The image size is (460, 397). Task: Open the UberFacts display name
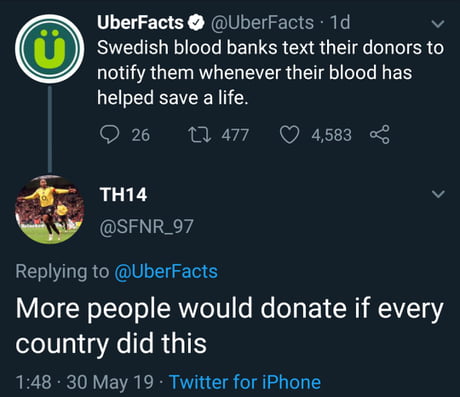point(140,23)
